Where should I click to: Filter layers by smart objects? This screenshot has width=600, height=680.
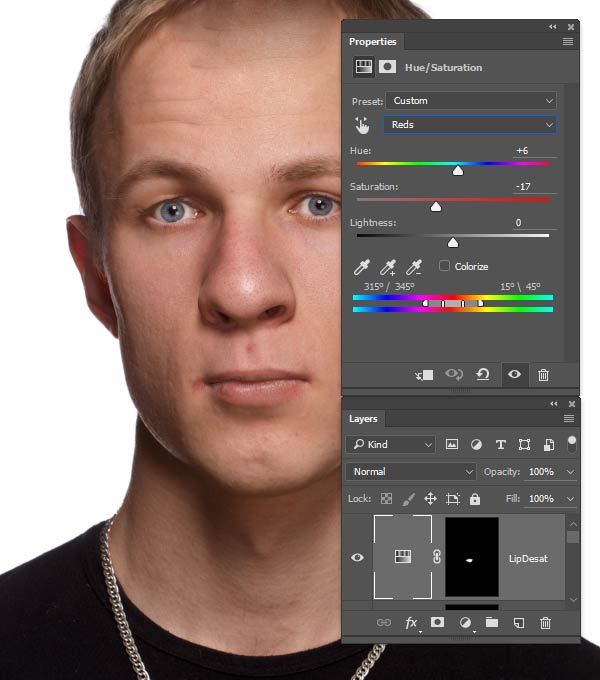coord(548,445)
